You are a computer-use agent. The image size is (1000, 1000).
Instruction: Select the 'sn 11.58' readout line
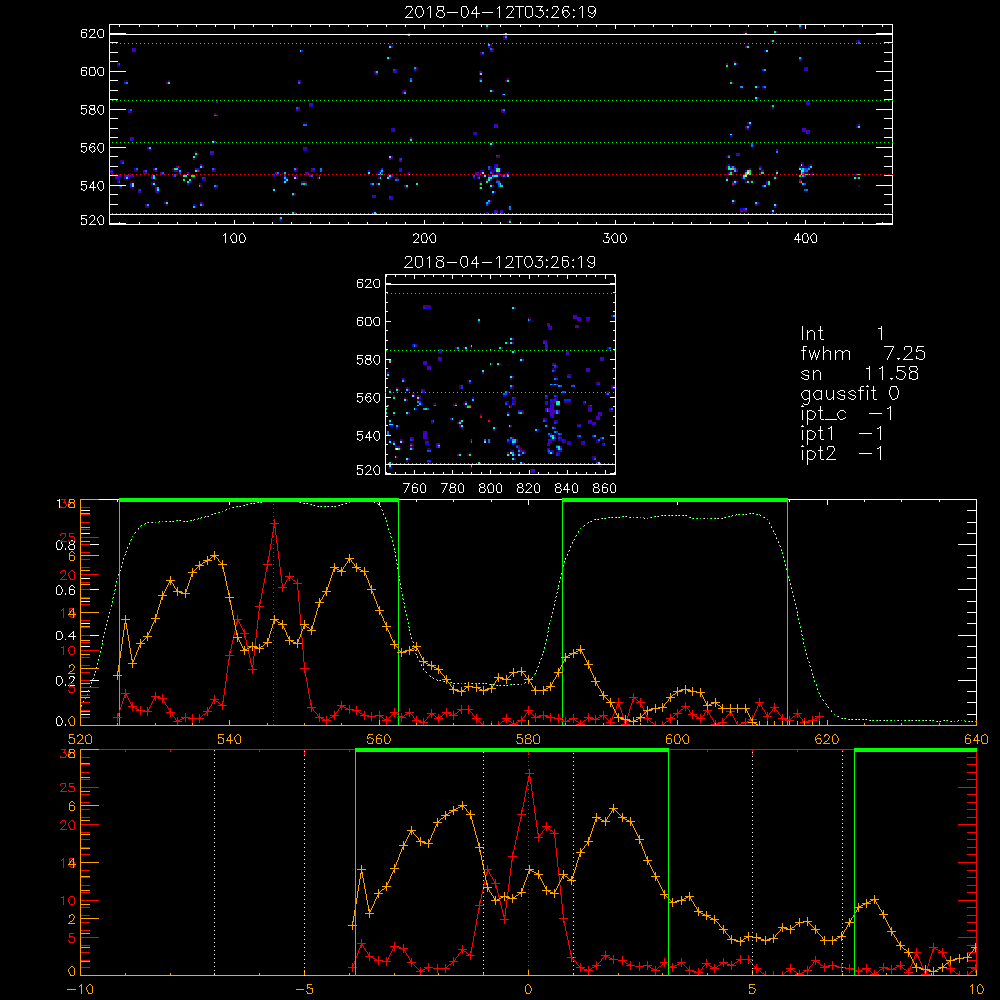(x=860, y=374)
